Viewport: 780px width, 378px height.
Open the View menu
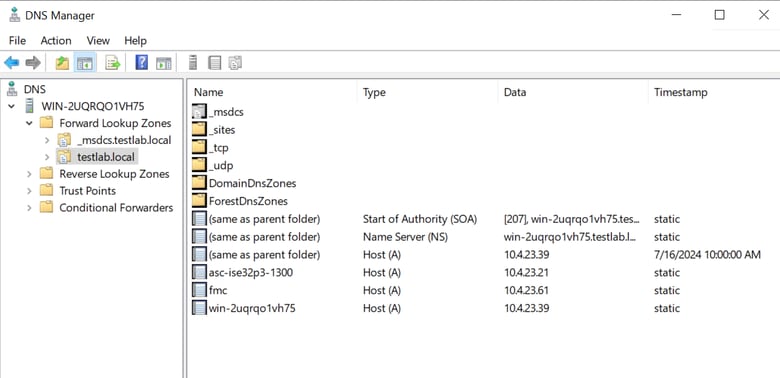pos(98,40)
